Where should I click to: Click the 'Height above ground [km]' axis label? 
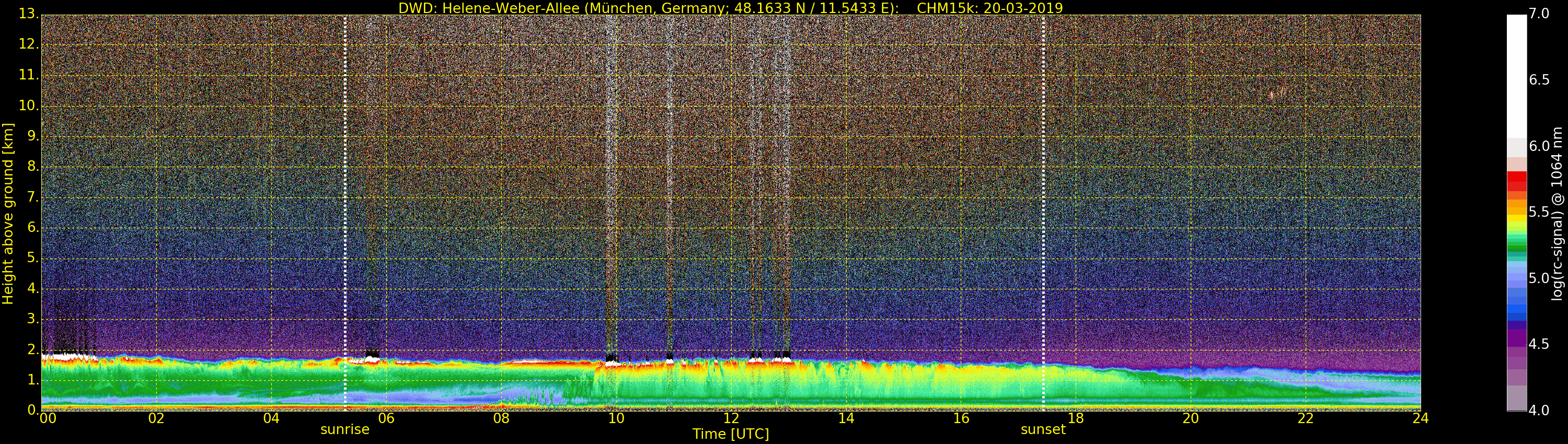(x=8, y=214)
